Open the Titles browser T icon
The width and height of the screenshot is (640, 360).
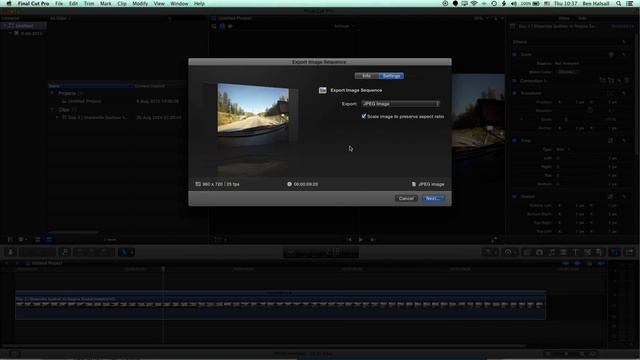point(576,252)
